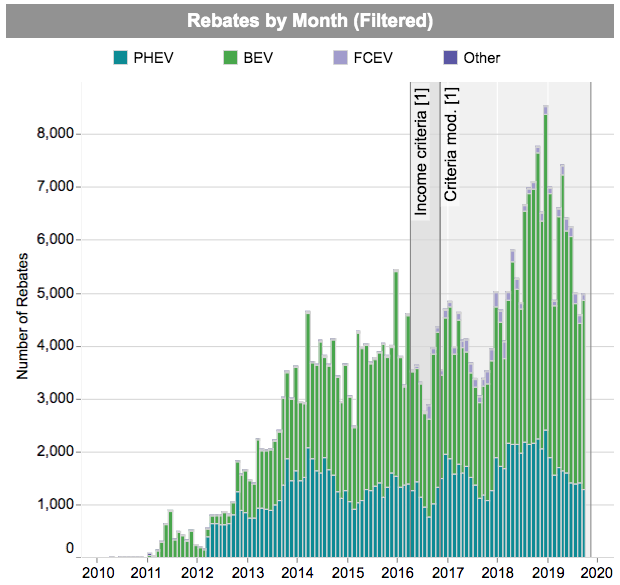The width and height of the screenshot is (620, 585).
Task: Click the 2012 x-axis label
Action: (197, 572)
